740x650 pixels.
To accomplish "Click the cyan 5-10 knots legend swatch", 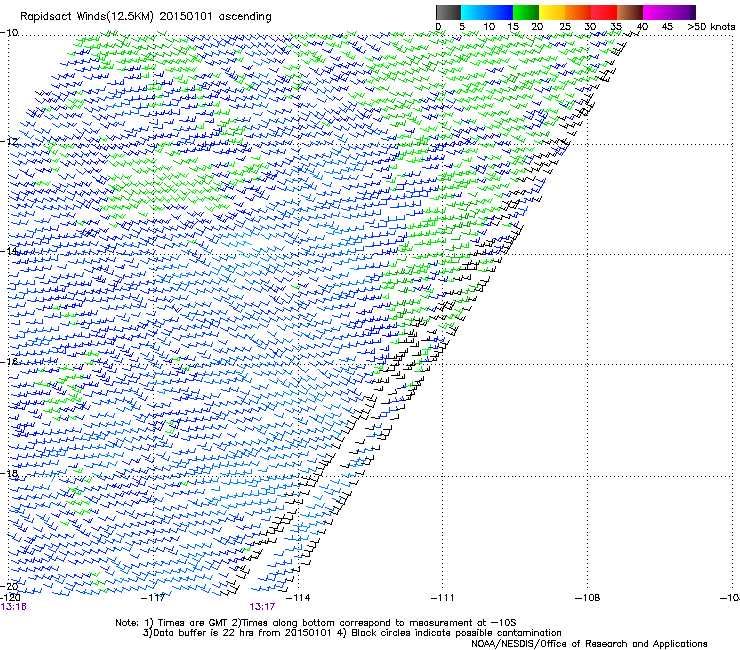I will [x=474, y=12].
